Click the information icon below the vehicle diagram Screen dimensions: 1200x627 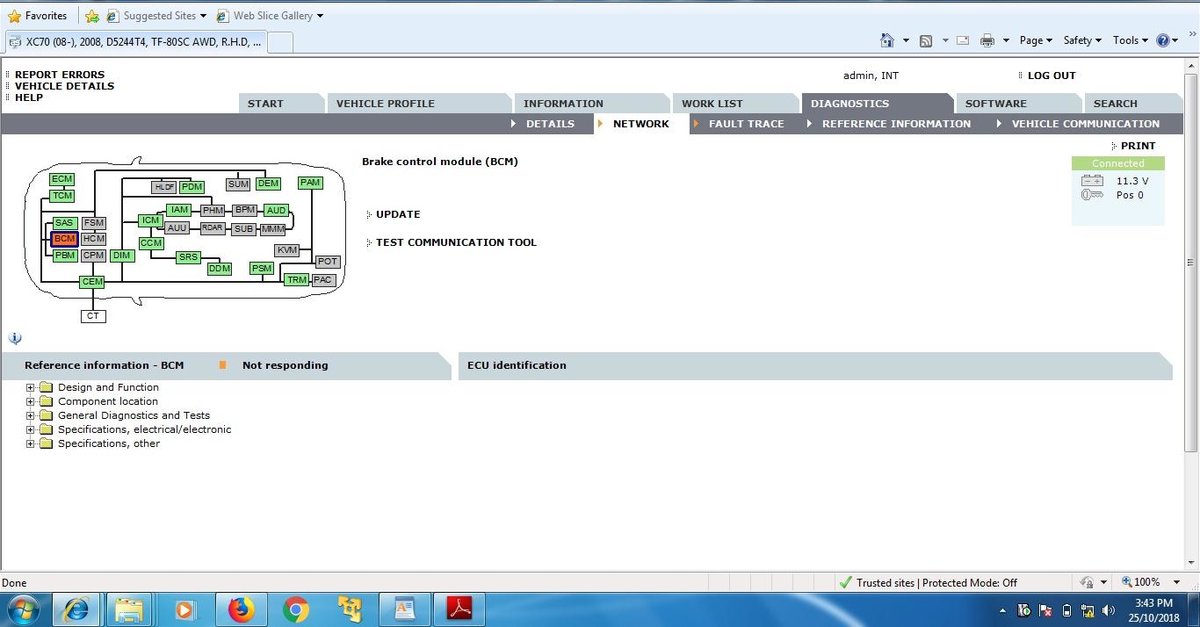(x=15, y=338)
